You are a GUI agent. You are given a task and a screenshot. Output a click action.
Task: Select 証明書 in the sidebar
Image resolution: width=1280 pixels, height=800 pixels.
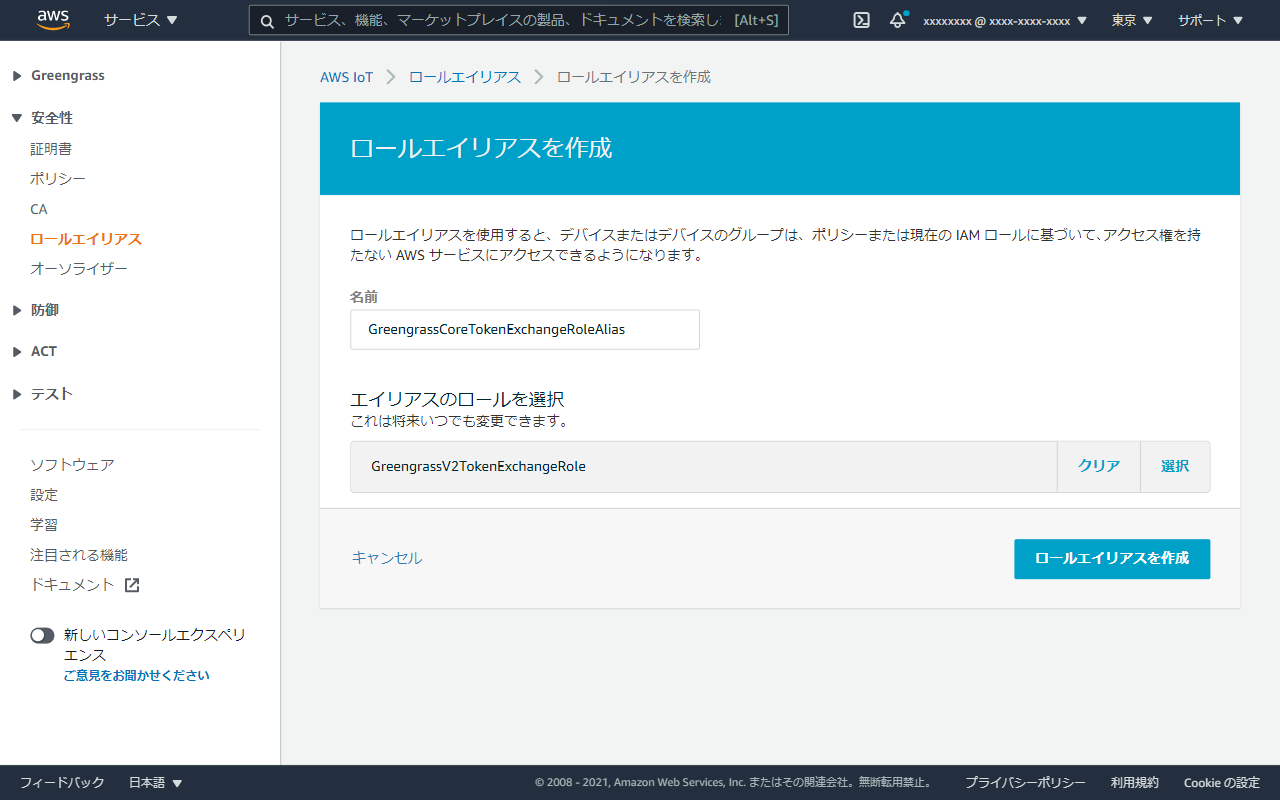click(x=51, y=148)
